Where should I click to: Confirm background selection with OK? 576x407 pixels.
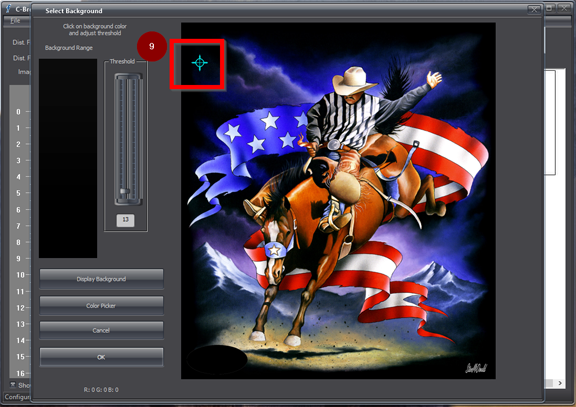click(x=101, y=357)
